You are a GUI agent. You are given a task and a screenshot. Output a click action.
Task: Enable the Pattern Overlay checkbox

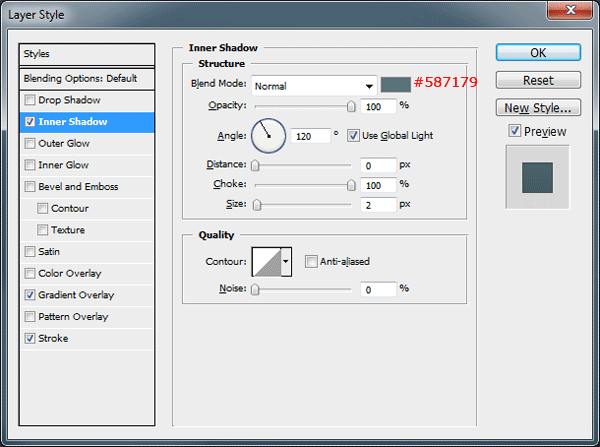[30, 317]
